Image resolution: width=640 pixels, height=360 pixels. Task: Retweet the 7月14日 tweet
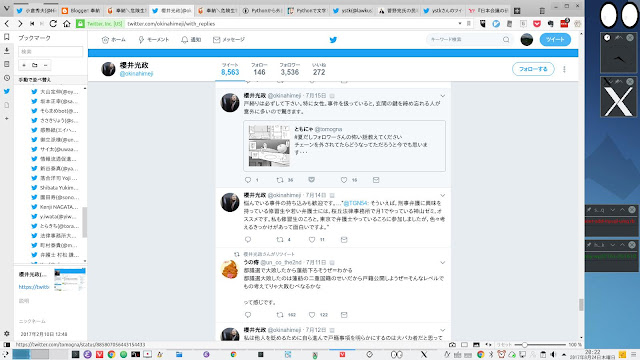[280, 240]
